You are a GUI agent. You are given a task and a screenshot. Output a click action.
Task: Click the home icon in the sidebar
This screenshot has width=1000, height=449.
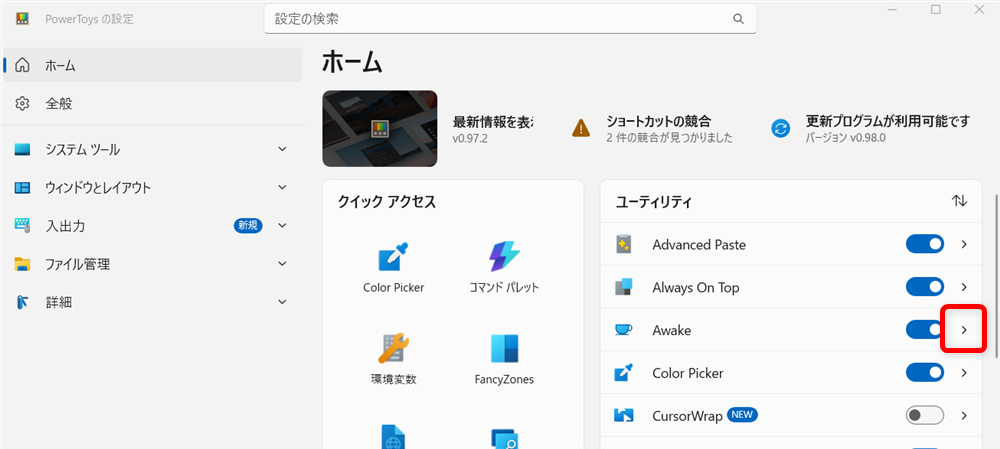(x=22, y=65)
